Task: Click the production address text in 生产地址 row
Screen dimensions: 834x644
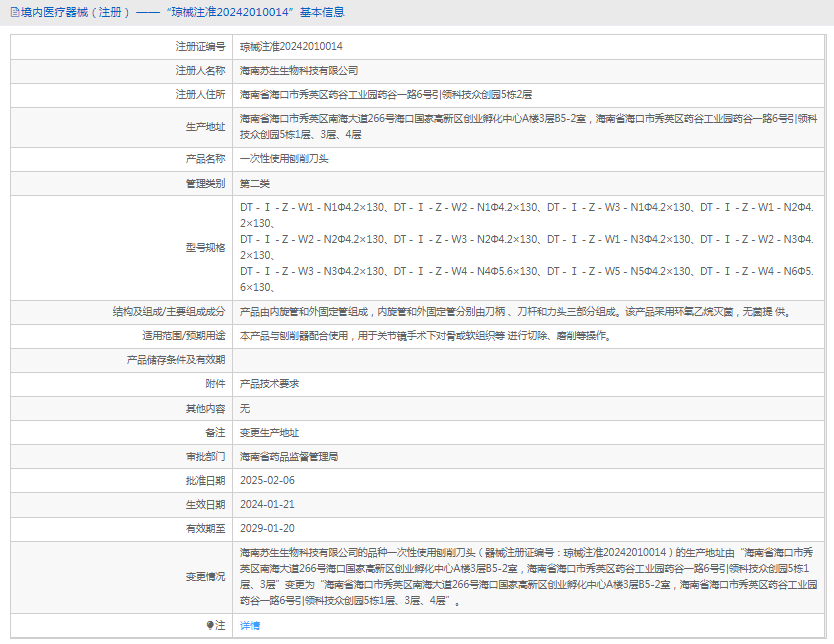Action: pyautogui.click(x=528, y=127)
